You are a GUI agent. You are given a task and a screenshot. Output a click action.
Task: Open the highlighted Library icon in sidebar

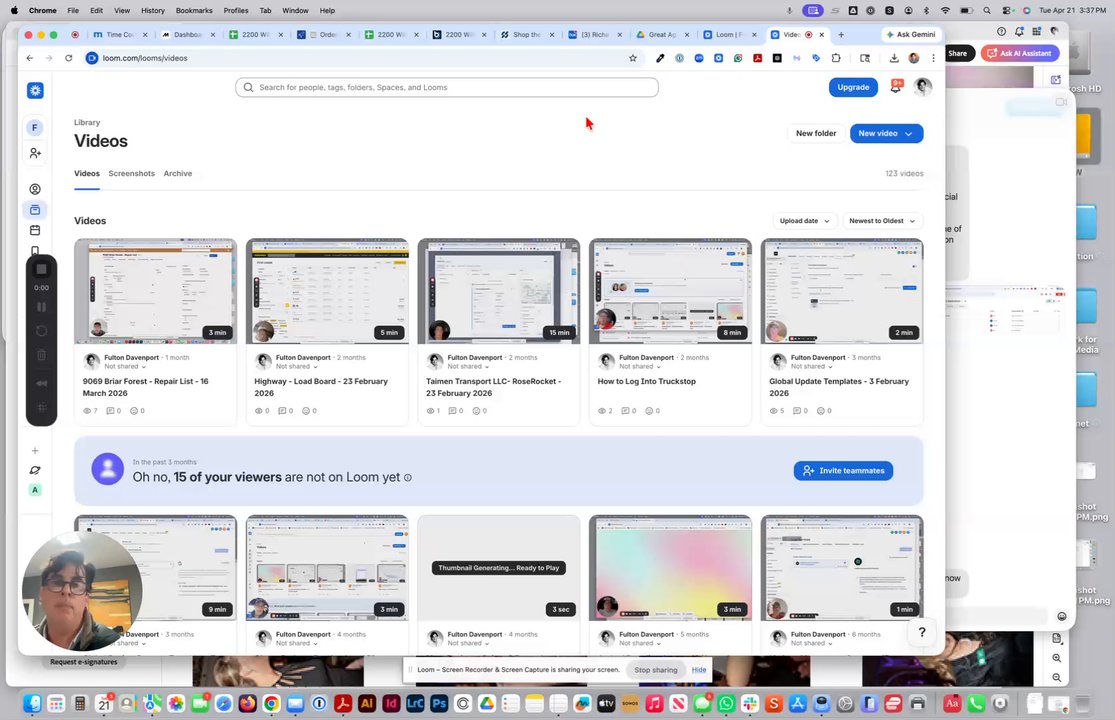click(x=35, y=210)
